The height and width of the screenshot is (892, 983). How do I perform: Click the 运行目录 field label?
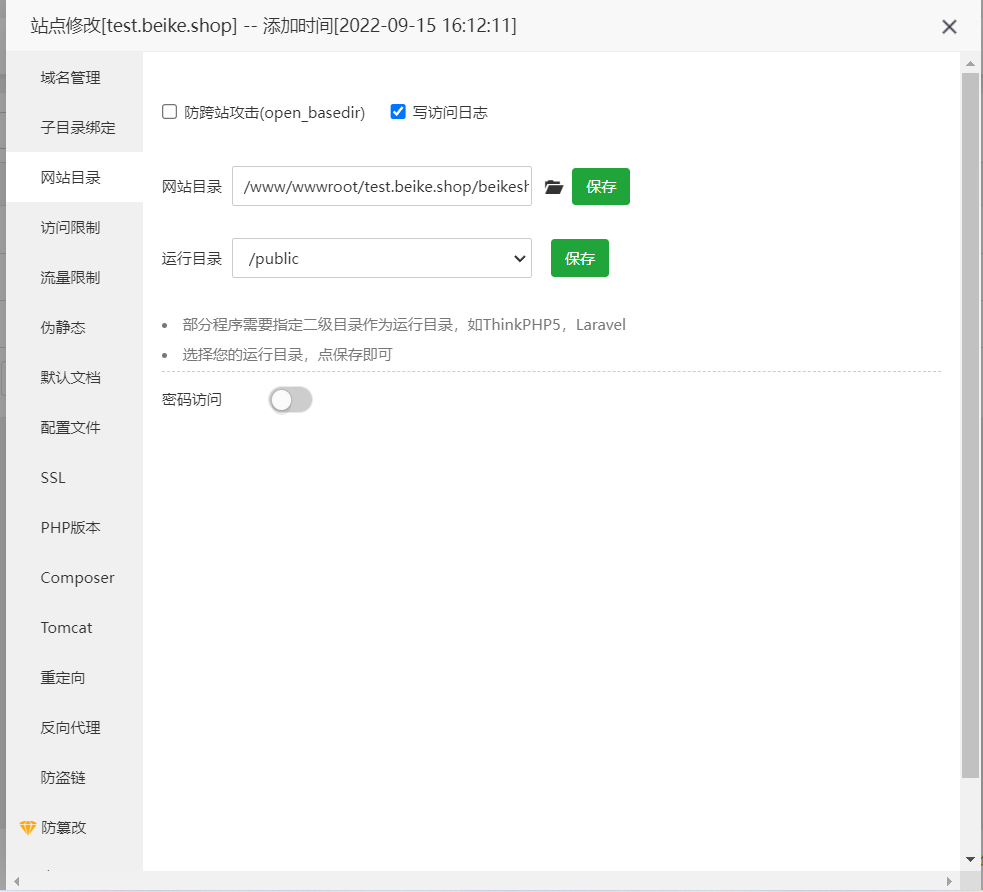pos(192,258)
